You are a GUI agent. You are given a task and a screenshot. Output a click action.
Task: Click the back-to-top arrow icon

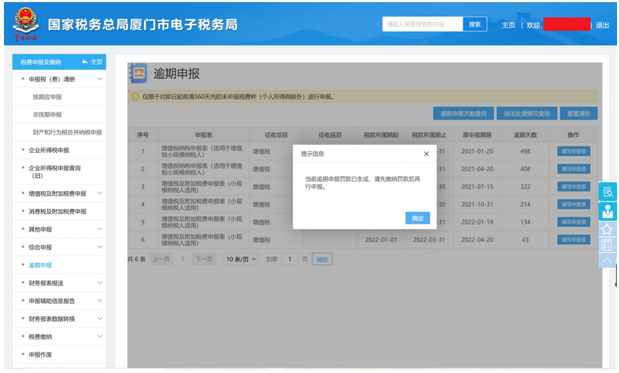coord(607,260)
